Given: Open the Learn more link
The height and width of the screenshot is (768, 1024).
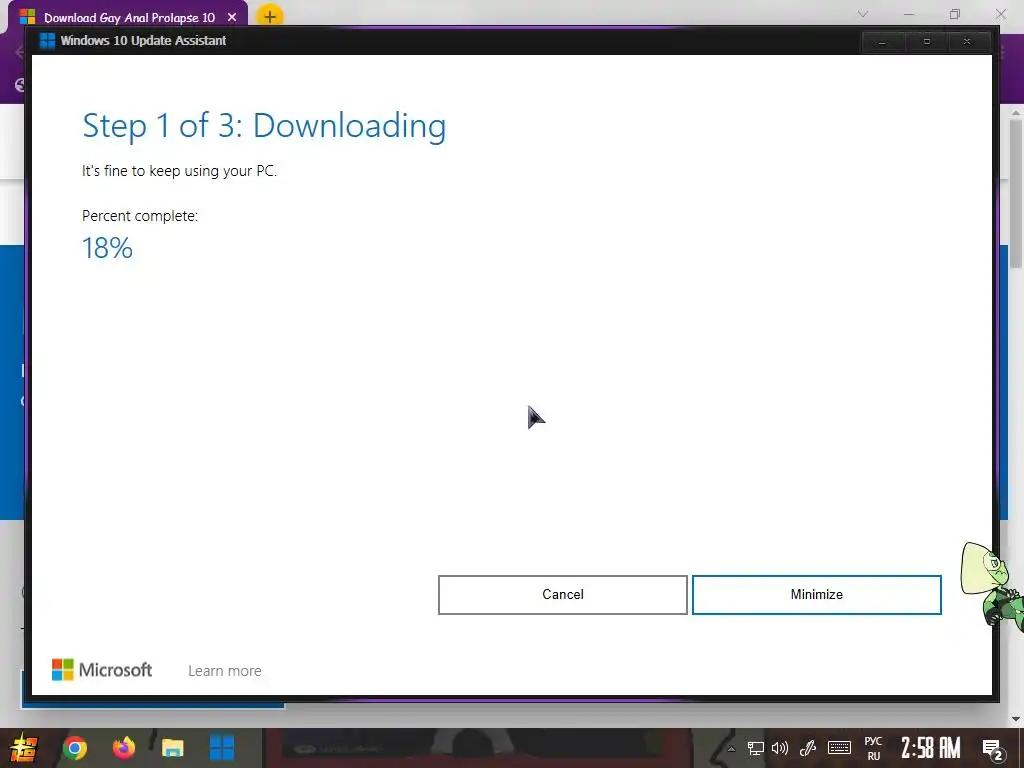Looking at the screenshot, I should pyautogui.click(x=225, y=671).
